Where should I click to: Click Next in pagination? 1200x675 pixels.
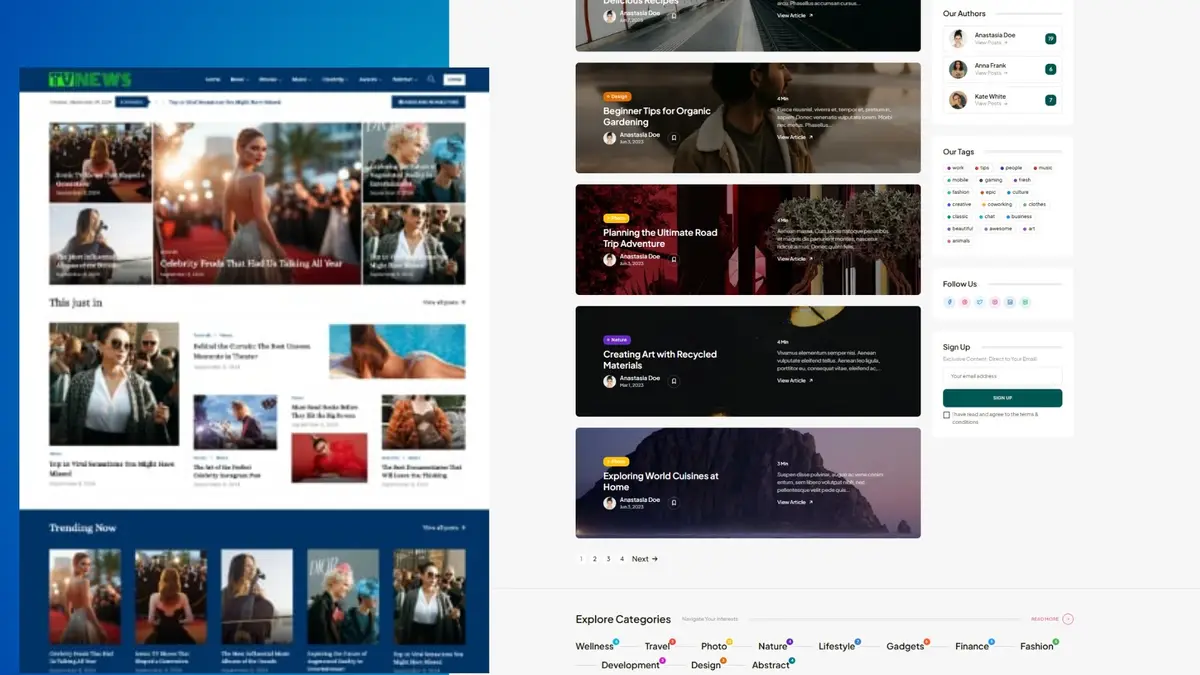(x=644, y=559)
